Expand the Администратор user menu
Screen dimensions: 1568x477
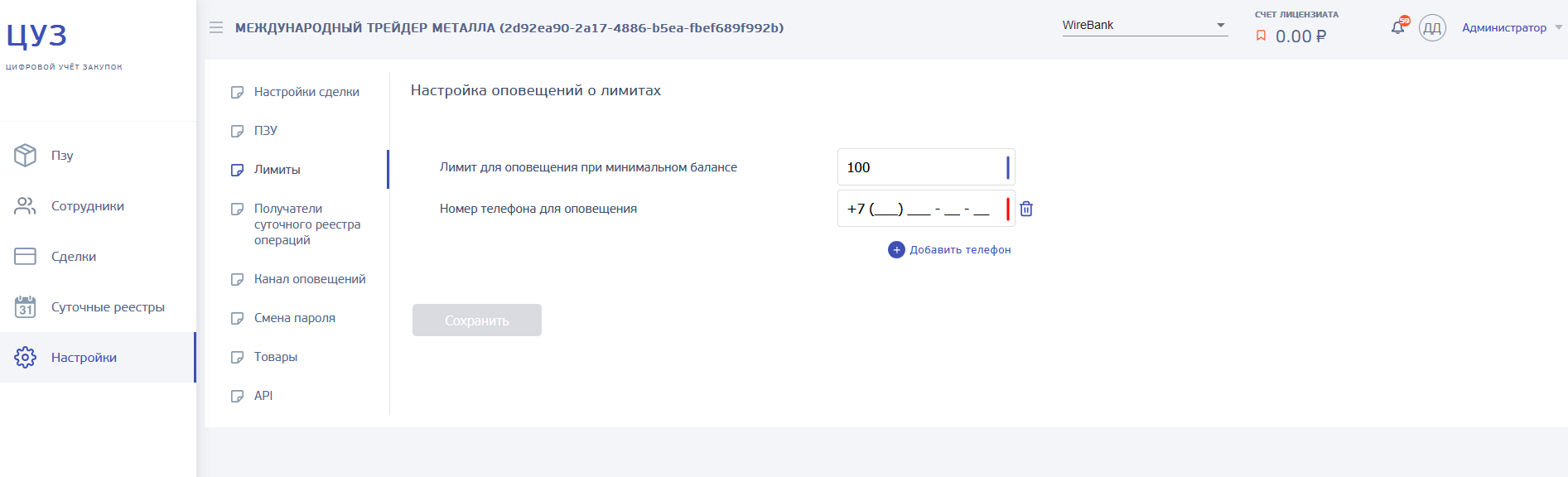pos(1512,27)
